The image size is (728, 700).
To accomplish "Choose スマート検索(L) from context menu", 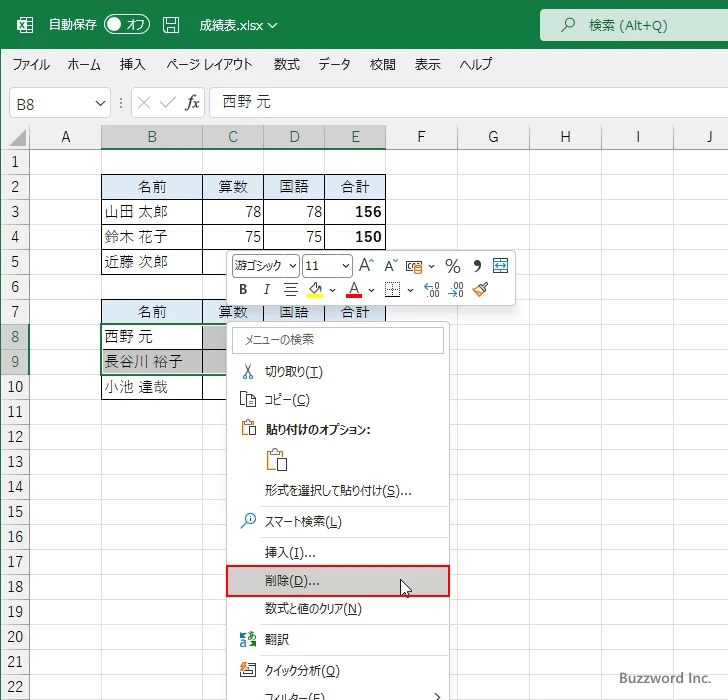I will tap(338, 522).
